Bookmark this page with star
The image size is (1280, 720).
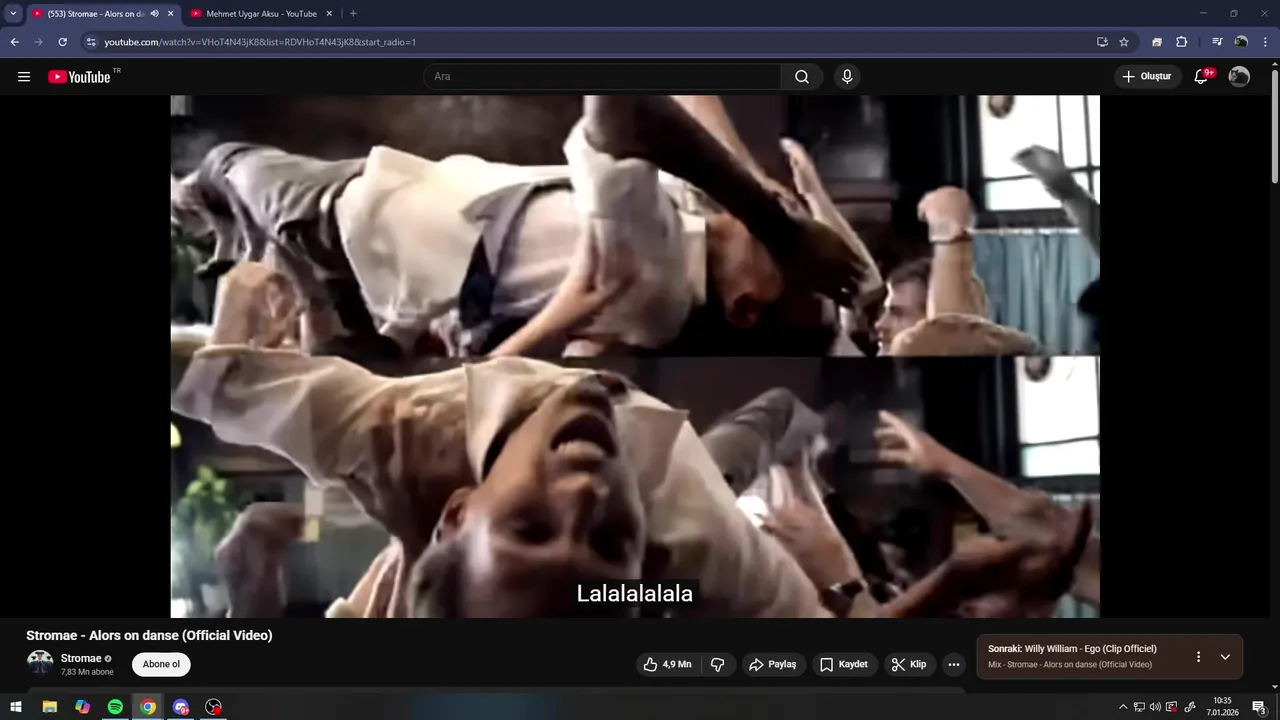(1124, 42)
